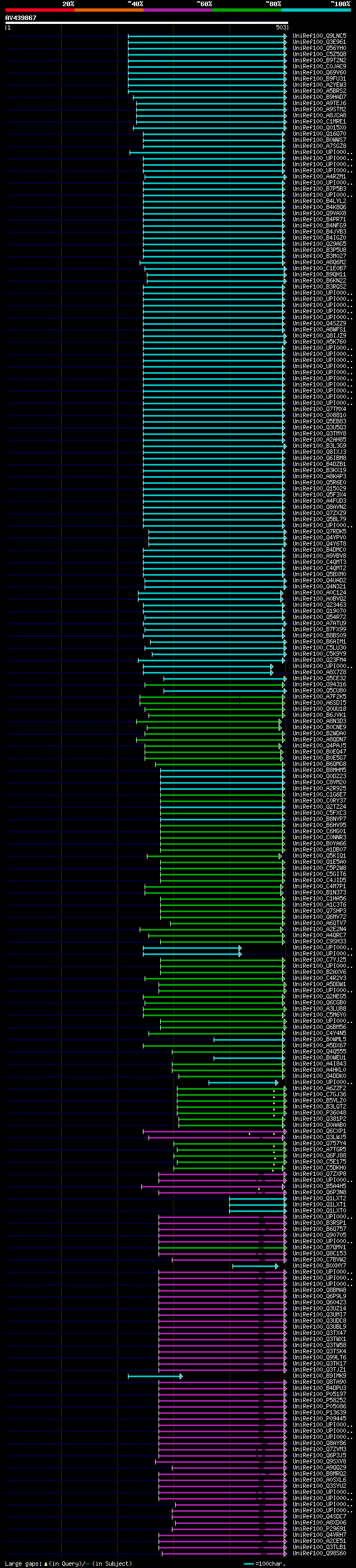Screen dimensions: 356x1568
Task: Select the UniRef100_Q1LXT0 label
Action: pyautogui.click(x=319, y=1210)
